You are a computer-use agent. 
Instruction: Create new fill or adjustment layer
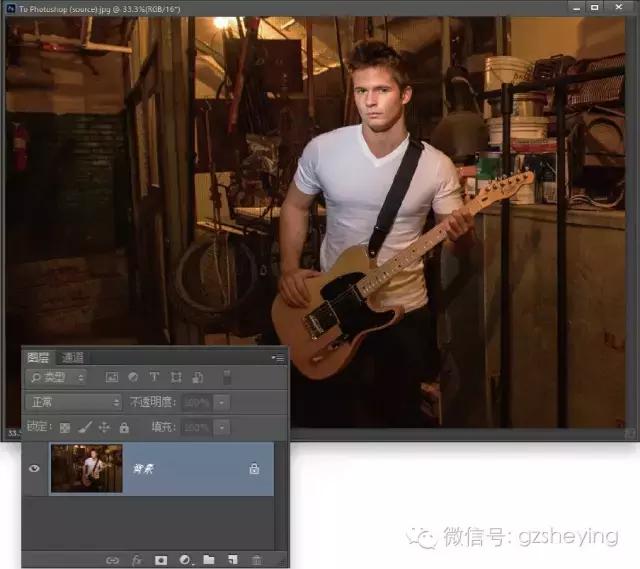185,560
